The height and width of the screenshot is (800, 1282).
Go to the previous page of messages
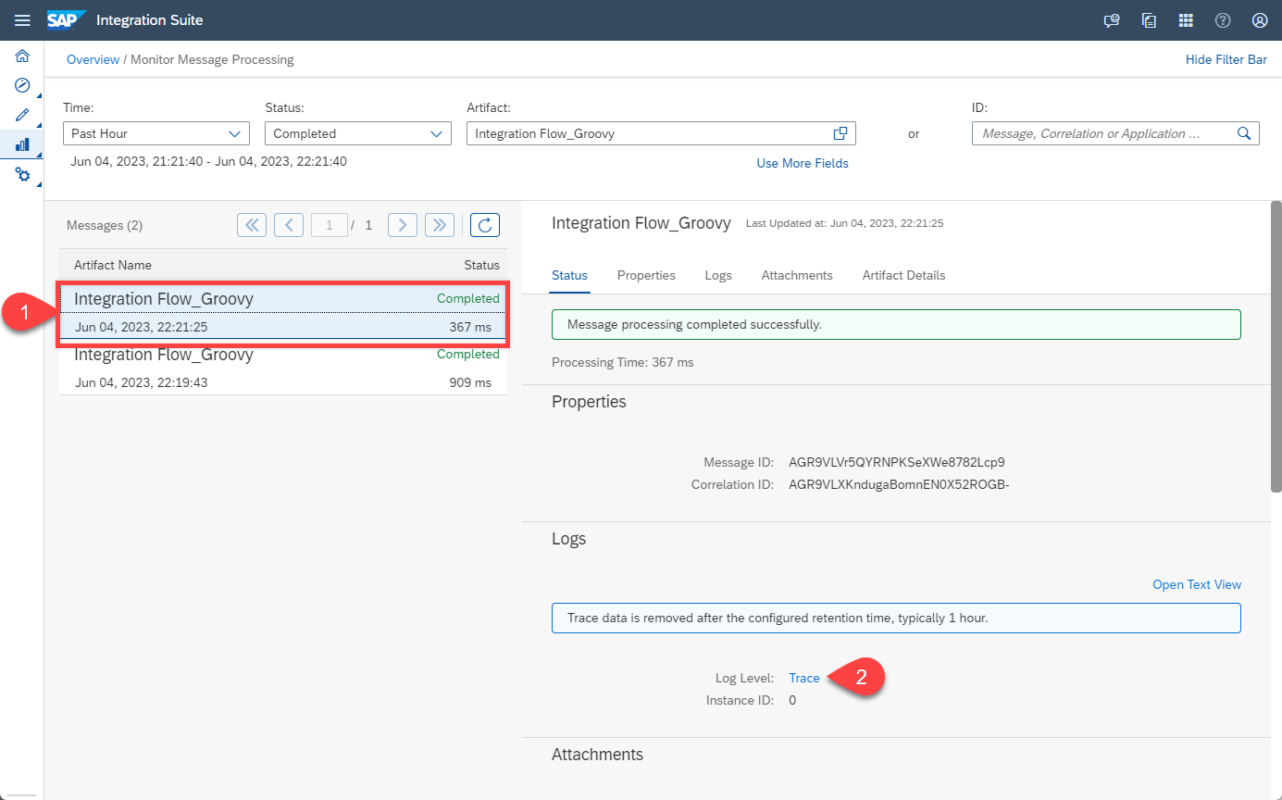pyautogui.click(x=289, y=225)
